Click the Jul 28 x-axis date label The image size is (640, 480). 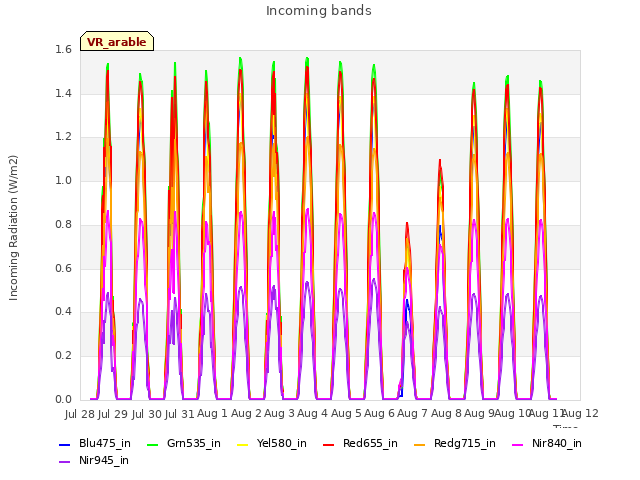pyautogui.click(x=80, y=414)
